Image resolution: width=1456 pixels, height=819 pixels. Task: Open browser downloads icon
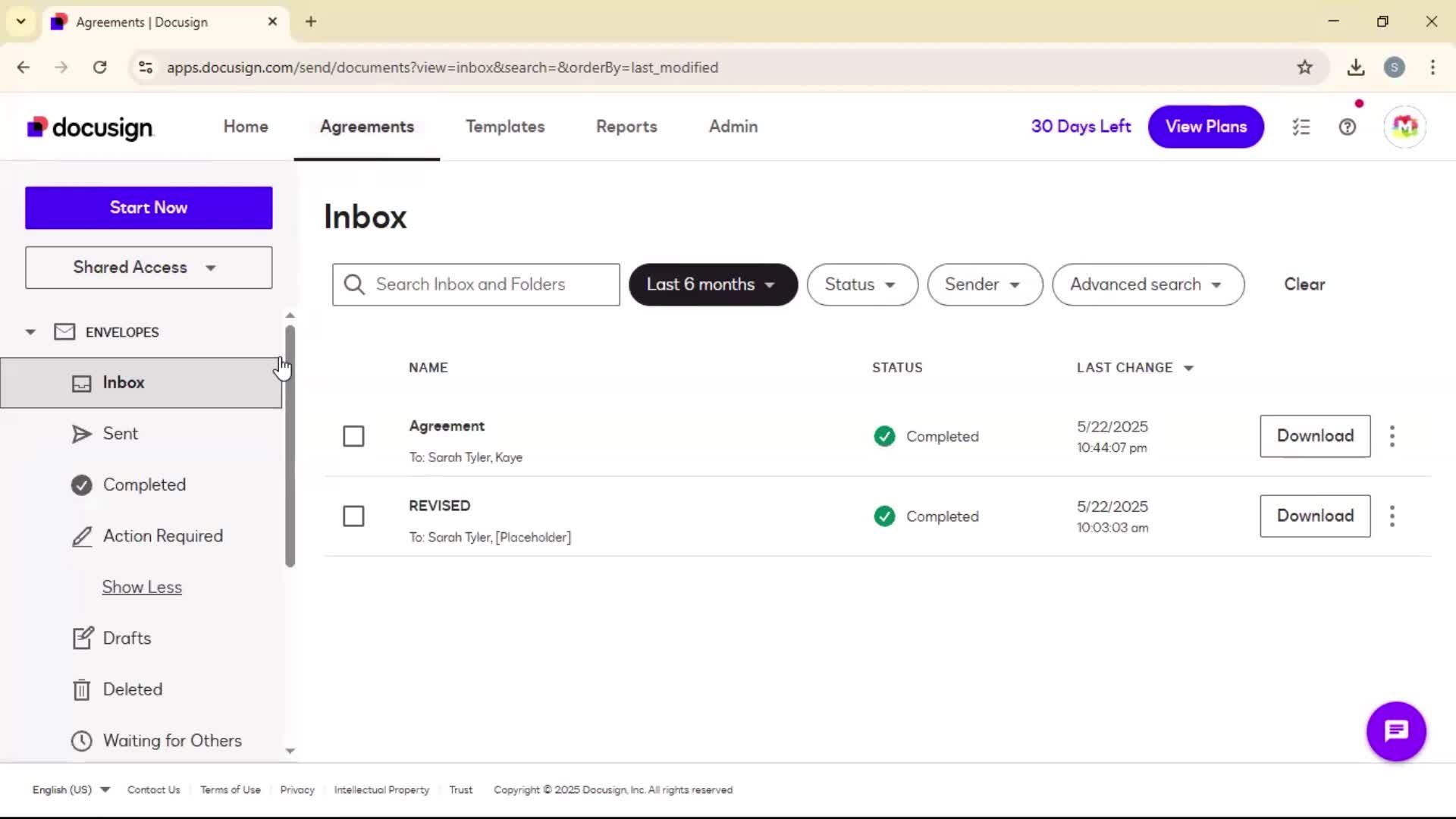point(1356,67)
